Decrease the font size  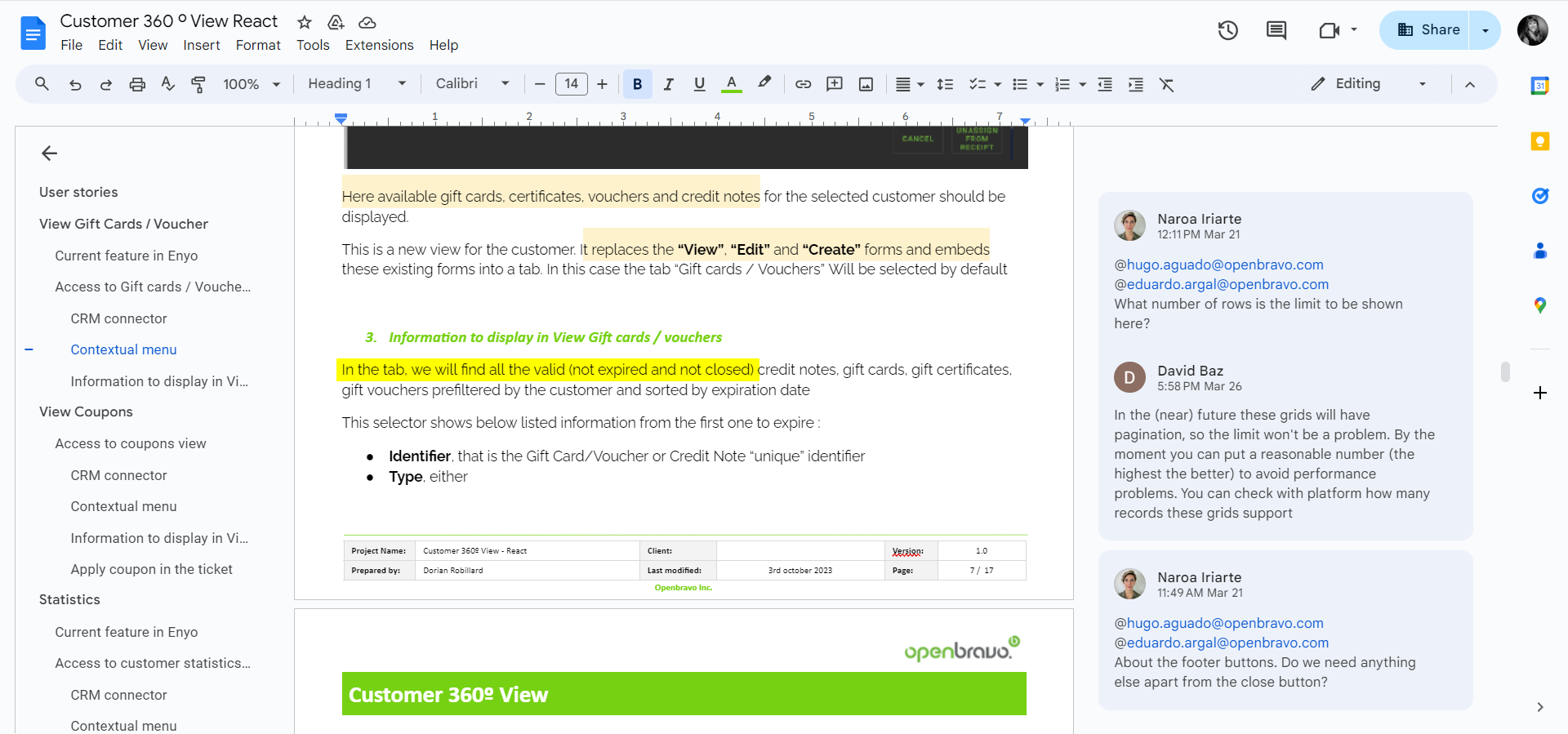tap(539, 84)
